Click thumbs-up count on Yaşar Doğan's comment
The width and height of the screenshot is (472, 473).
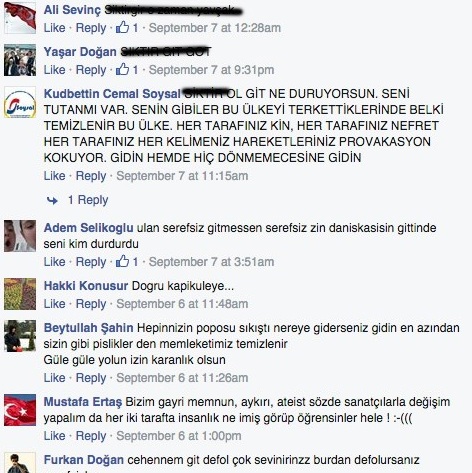135,70
